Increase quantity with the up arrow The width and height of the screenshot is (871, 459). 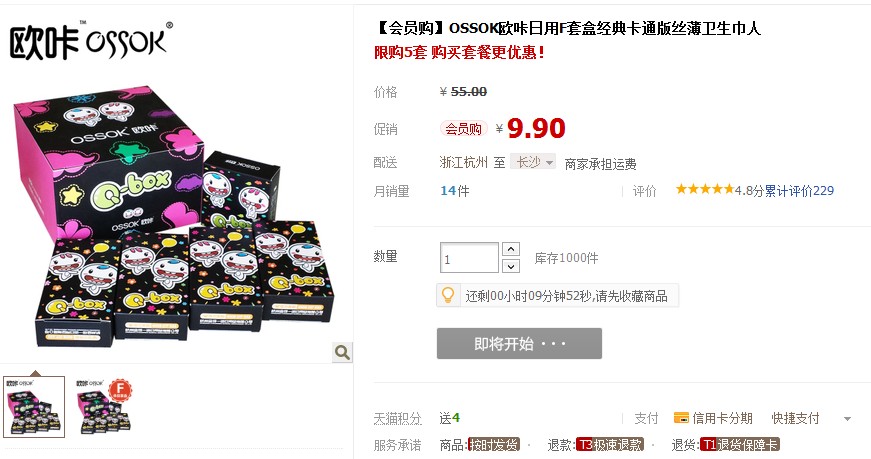pos(510,249)
